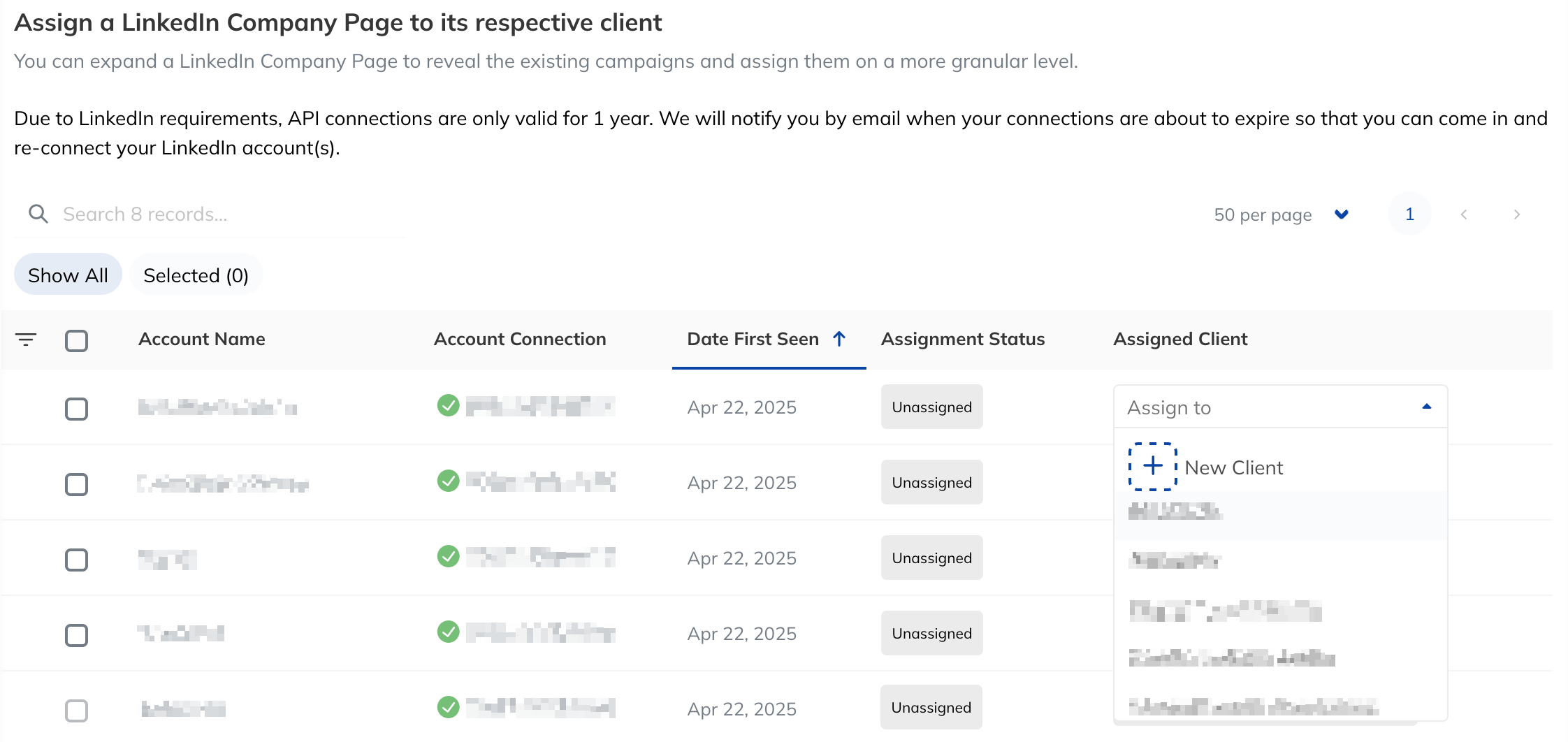Click the New Client plus icon
The width and height of the screenshot is (1568, 742).
coord(1153,466)
